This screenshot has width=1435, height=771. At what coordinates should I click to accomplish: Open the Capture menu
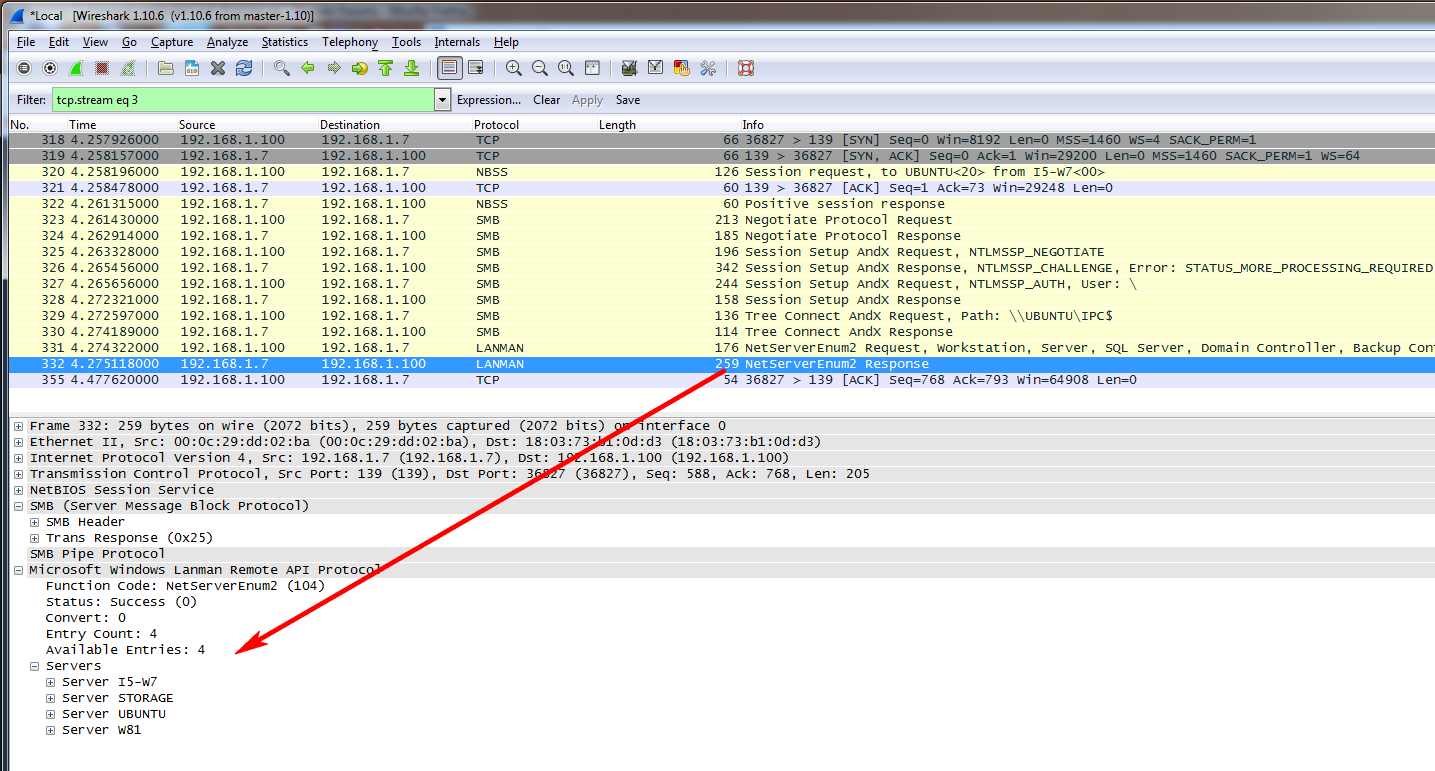[x=172, y=42]
